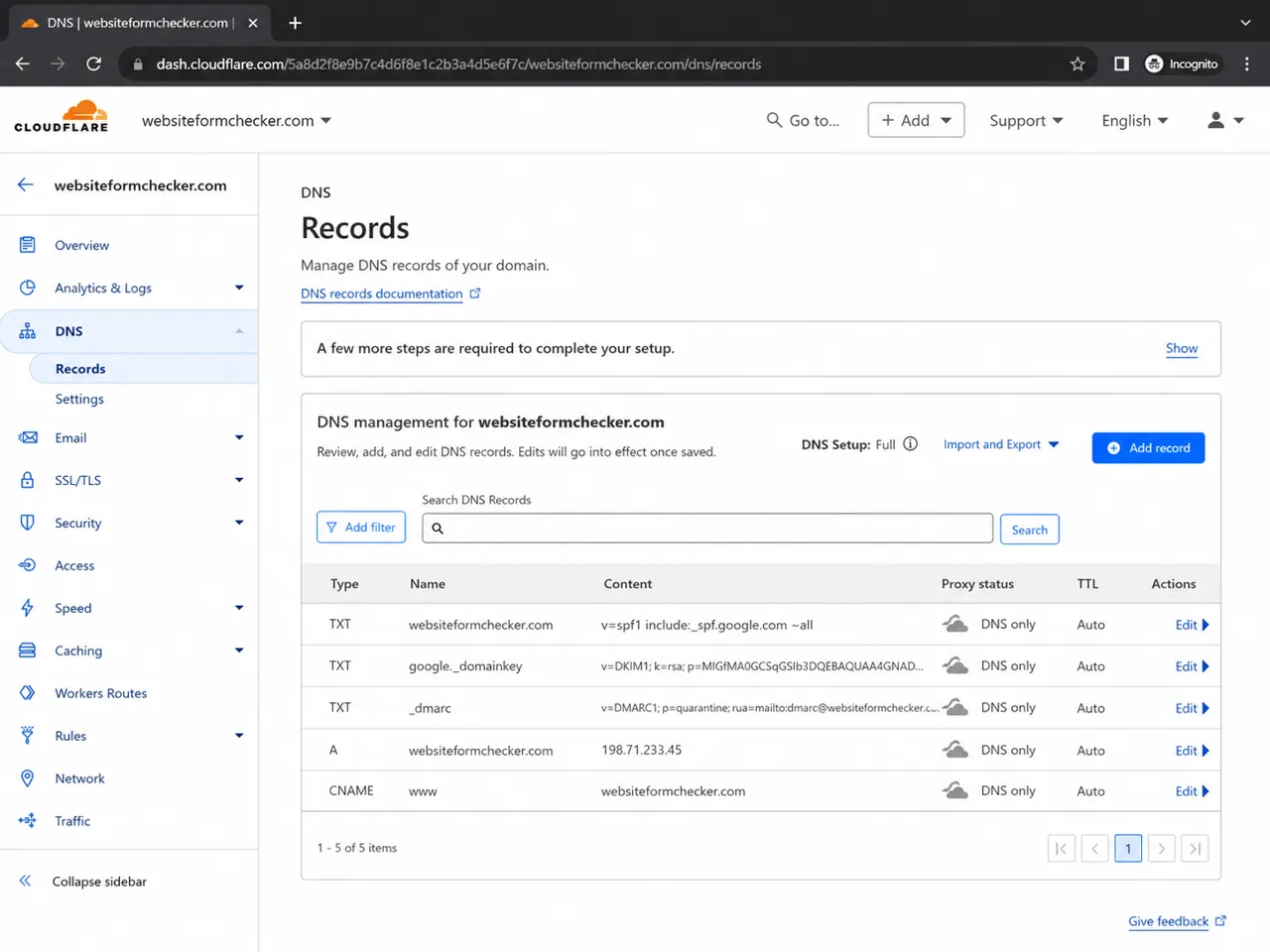1270x952 pixels.
Task: Click the Rules sidebar icon
Action: pyautogui.click(x=28, y=736)
